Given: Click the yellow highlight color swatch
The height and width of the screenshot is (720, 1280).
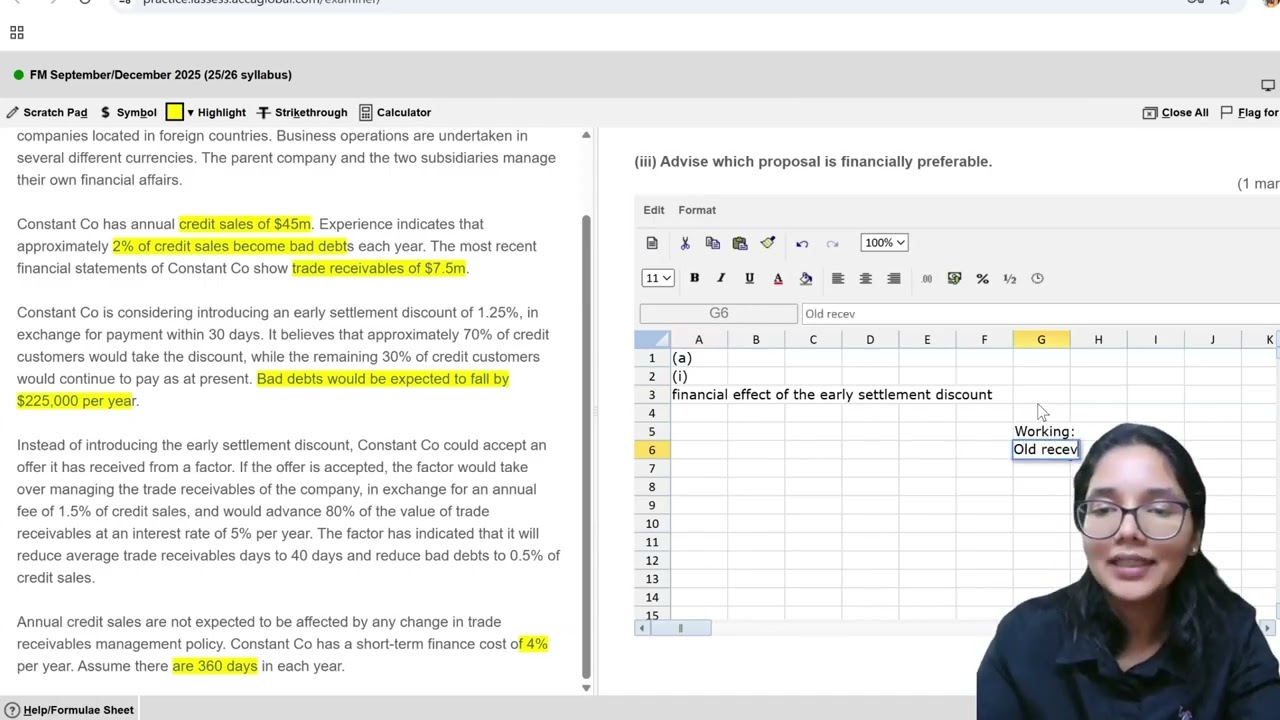Looking at the screenshot, I should tap(174, 112).
